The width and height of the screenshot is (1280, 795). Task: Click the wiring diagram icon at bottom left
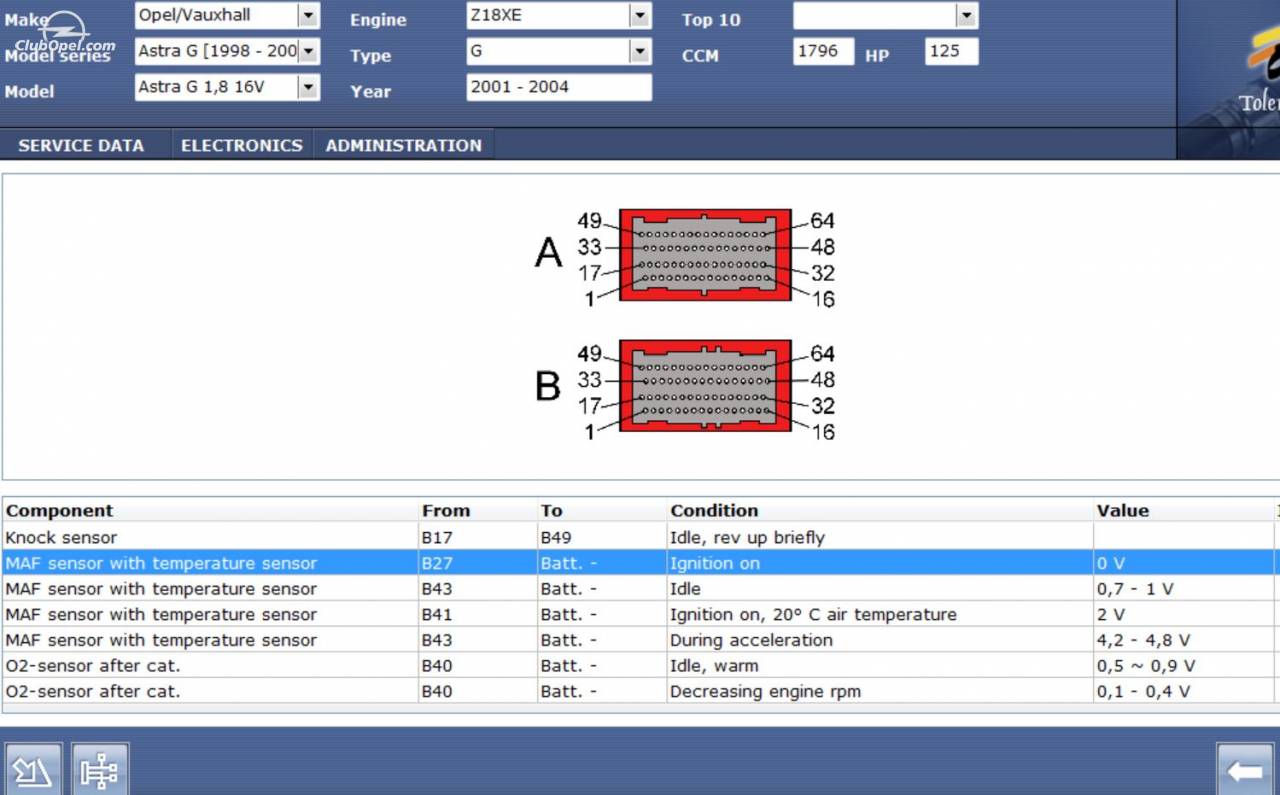[x=33, y=769]
